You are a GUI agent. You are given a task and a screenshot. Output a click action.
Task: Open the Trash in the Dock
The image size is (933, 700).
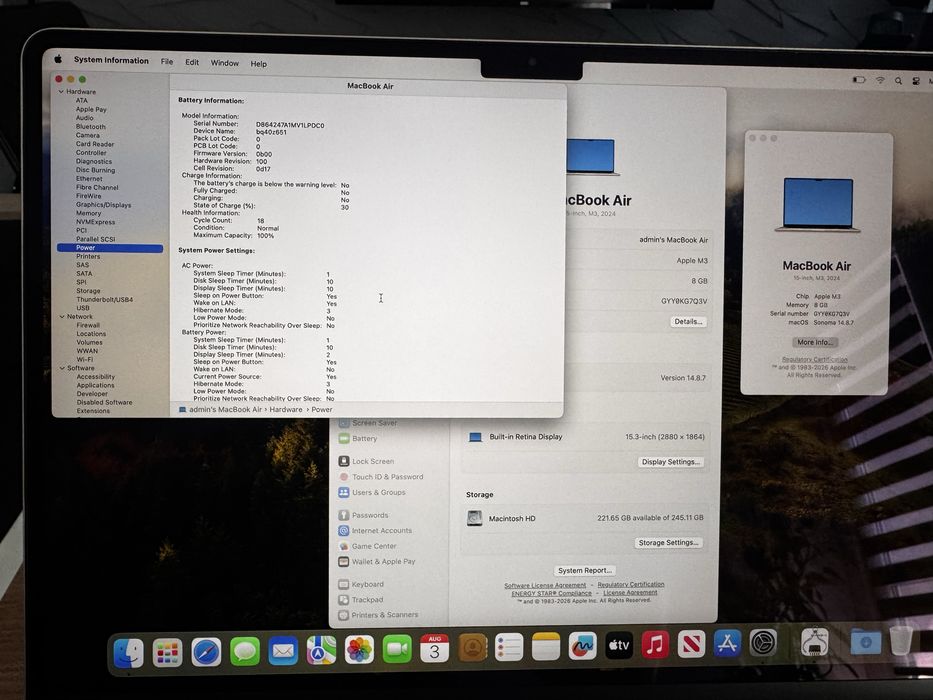(901, 640)
